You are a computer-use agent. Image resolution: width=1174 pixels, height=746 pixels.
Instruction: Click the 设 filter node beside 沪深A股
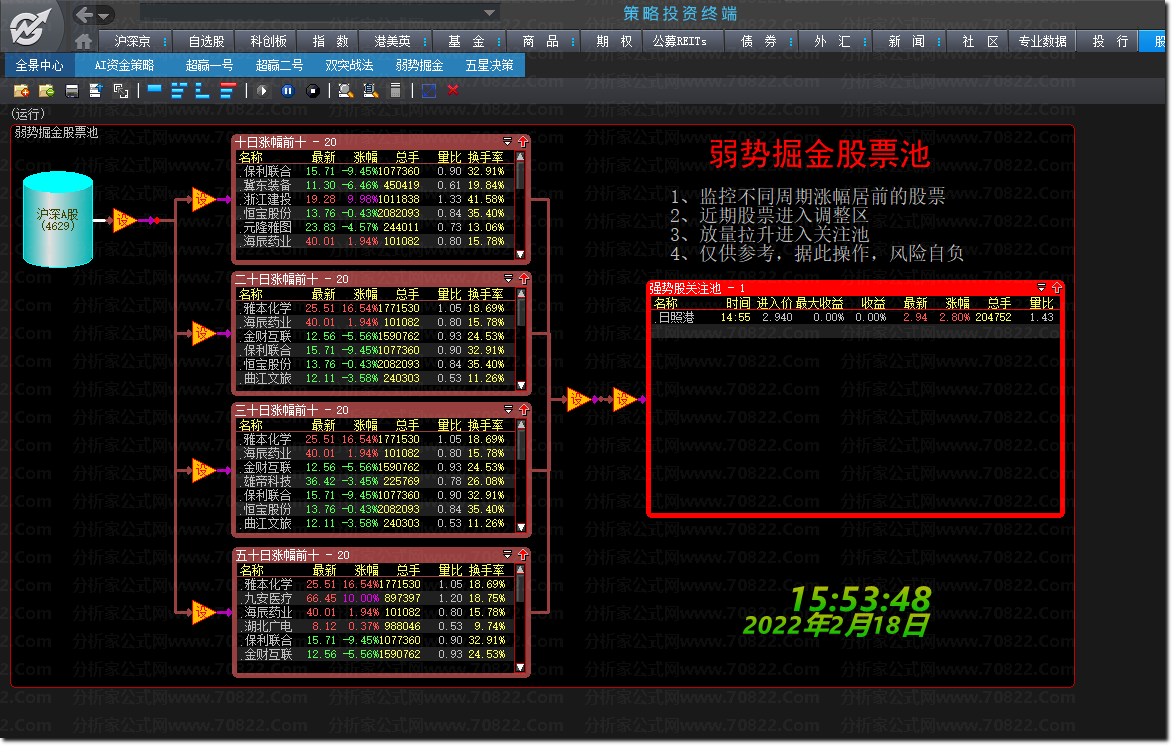pos(124,220)
